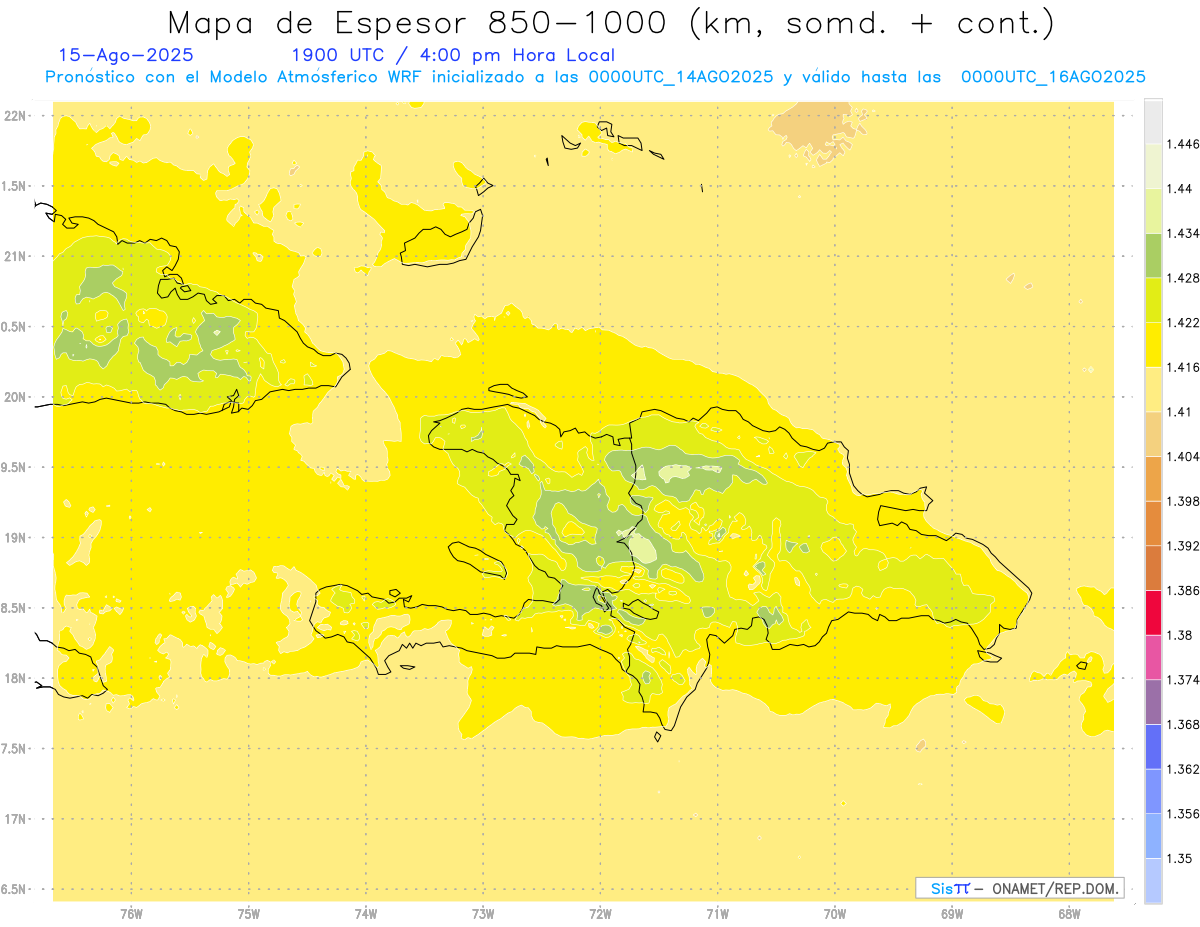Click the legend value "1.434"
Viewport: 1200px width, 927px height.
[1185, 233]
